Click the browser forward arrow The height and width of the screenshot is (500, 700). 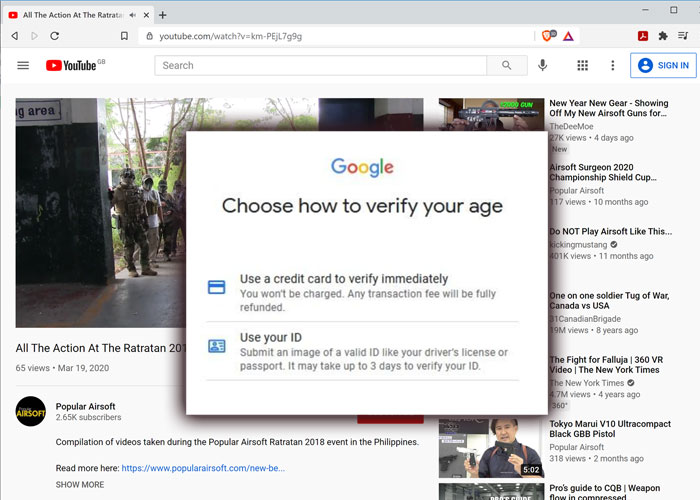(34, 36)
